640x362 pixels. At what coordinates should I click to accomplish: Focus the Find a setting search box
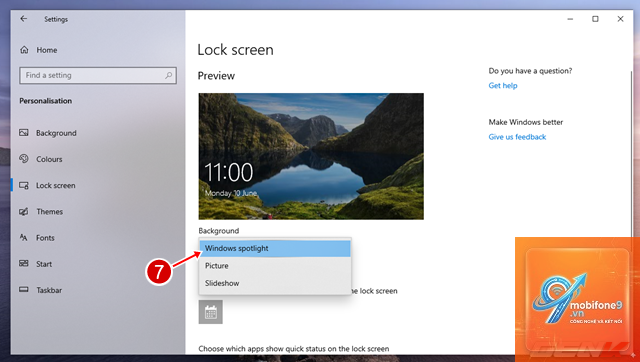[x=98, y=76]
